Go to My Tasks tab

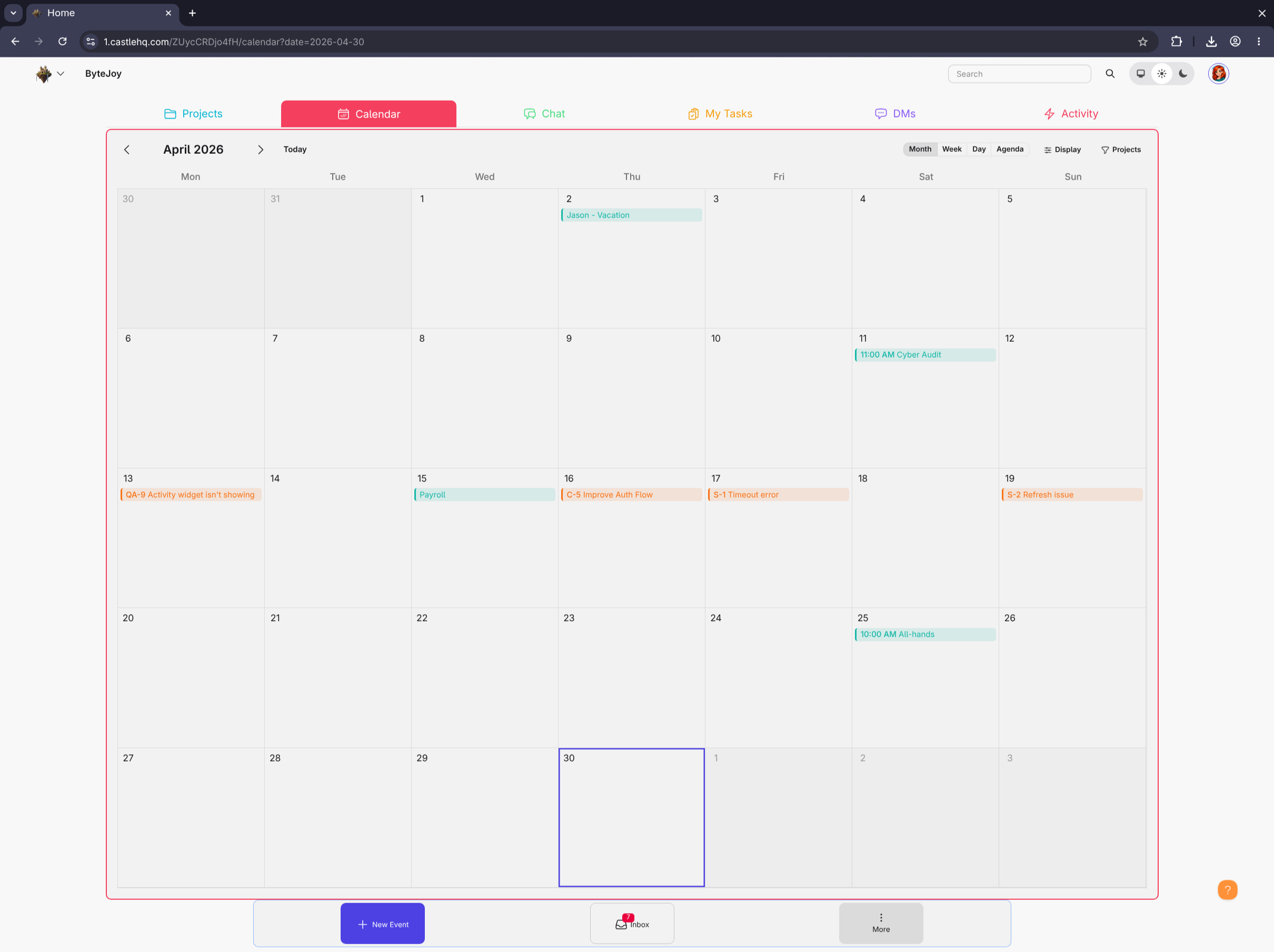(x=720, y=113)
